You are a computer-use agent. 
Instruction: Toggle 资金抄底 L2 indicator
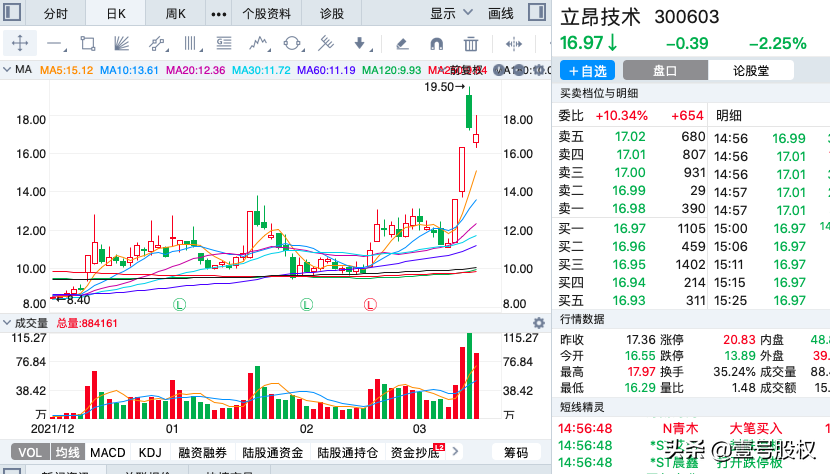[x=417, y=452]
